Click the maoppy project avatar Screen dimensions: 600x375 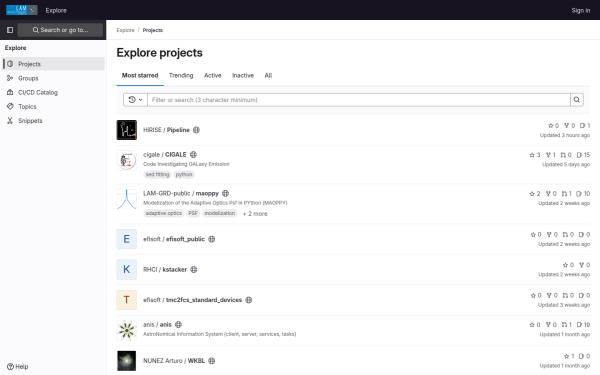coord(127,199)
